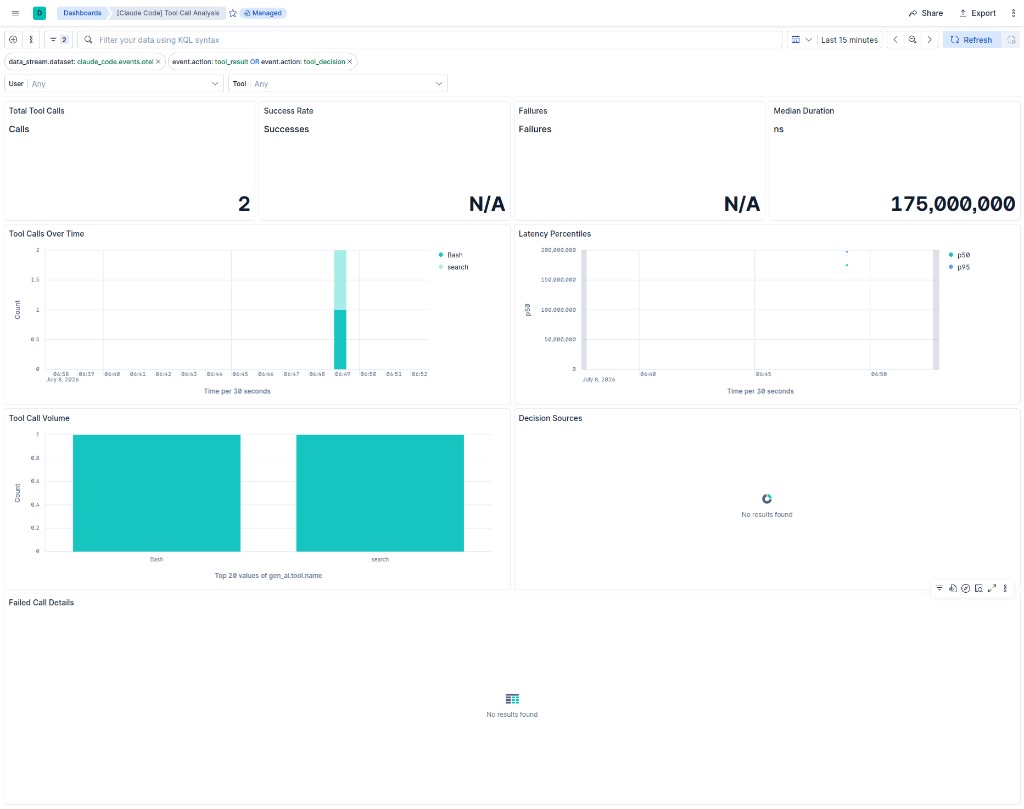The height and width of the screenshot is (809, 1024).
Task: Remove the data_stream.dataset filter pill
Action: point(158,61)
